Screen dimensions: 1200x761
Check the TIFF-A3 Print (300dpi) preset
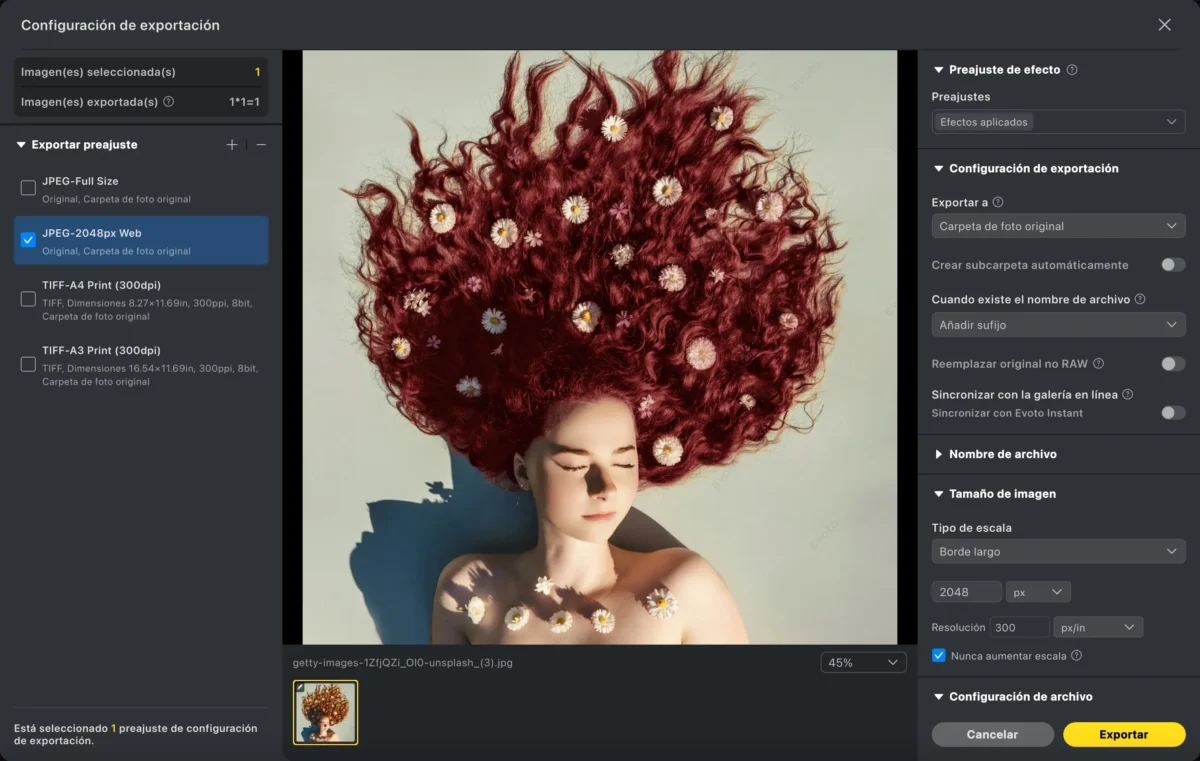(28, 365)
